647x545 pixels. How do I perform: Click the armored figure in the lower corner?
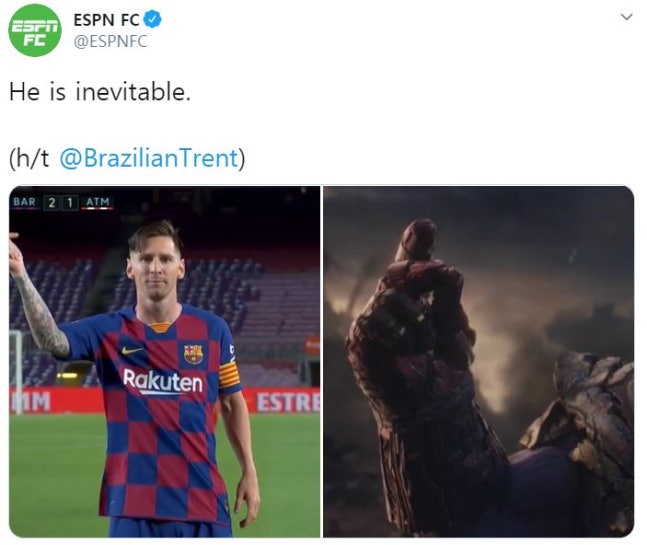(578, 441)
